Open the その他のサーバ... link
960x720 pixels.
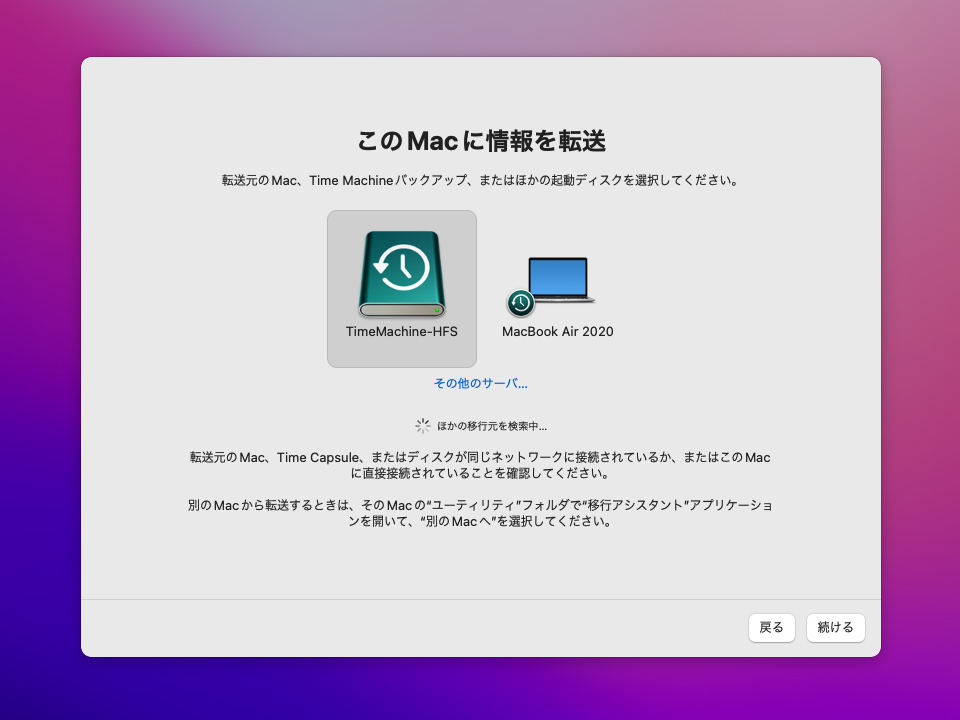481,383
